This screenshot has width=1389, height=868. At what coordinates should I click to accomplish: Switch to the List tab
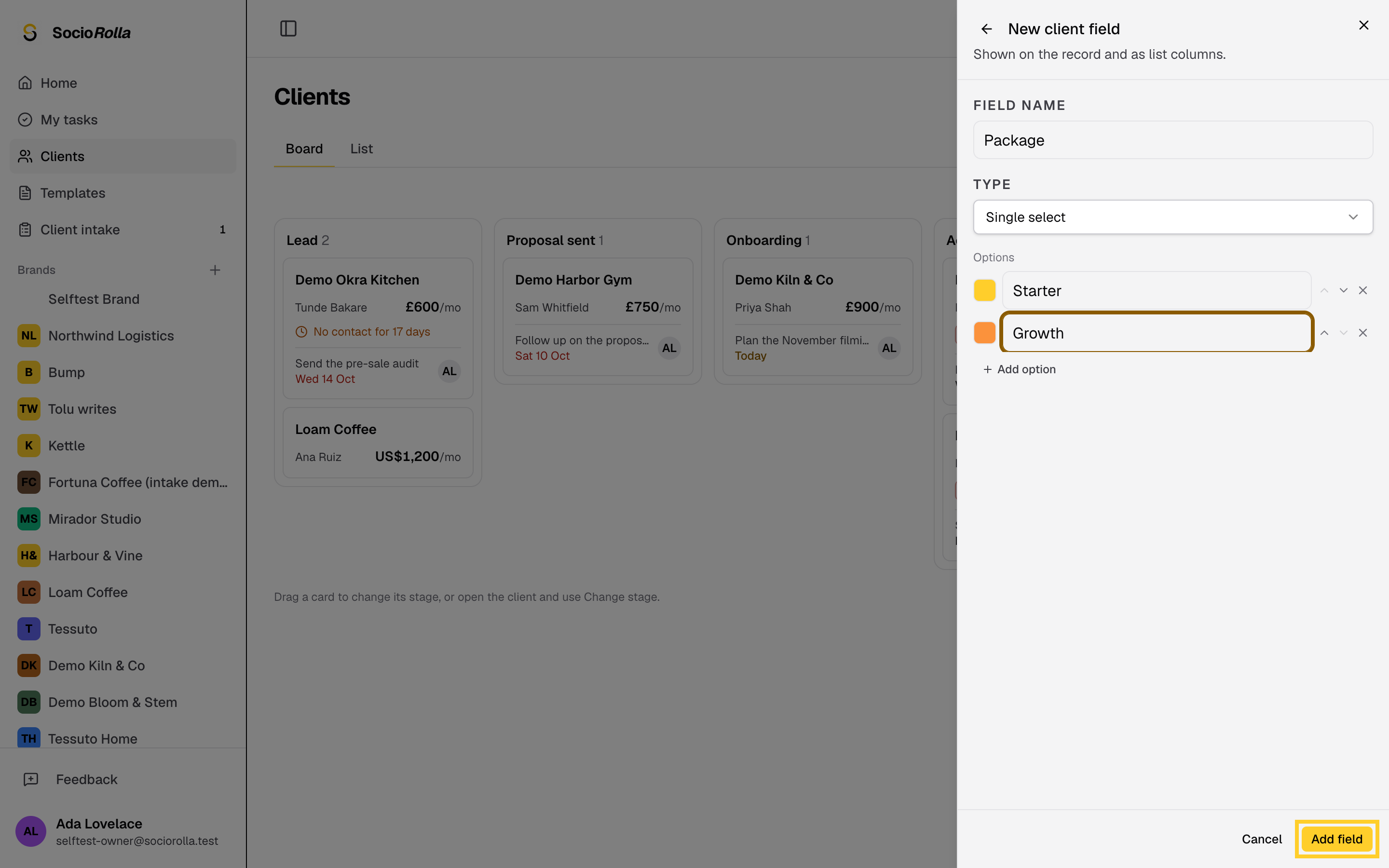[362, 149]
